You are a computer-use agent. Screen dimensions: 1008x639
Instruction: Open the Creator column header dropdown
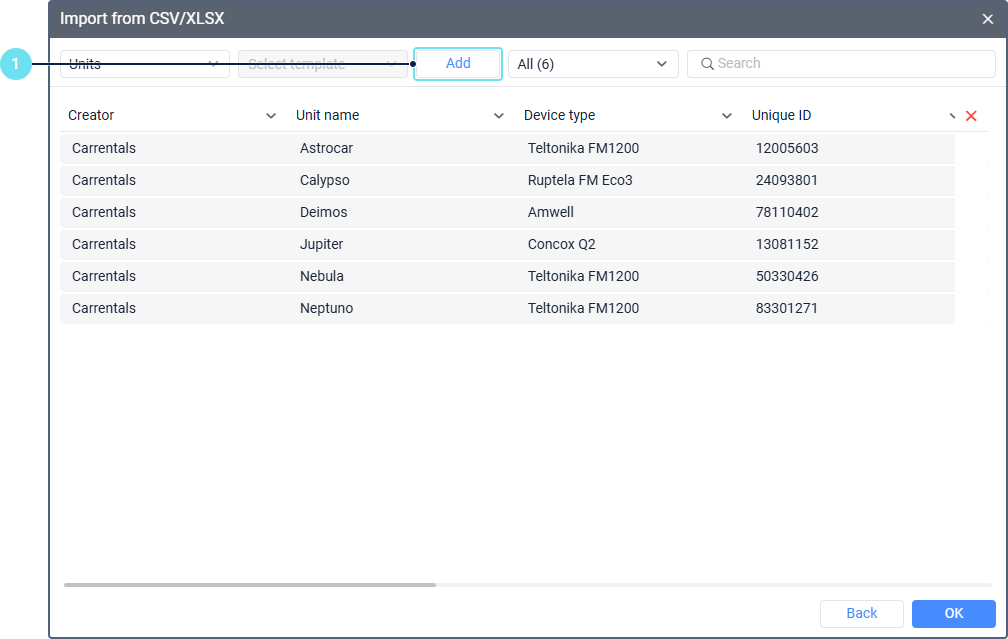(x=271, y=116)
